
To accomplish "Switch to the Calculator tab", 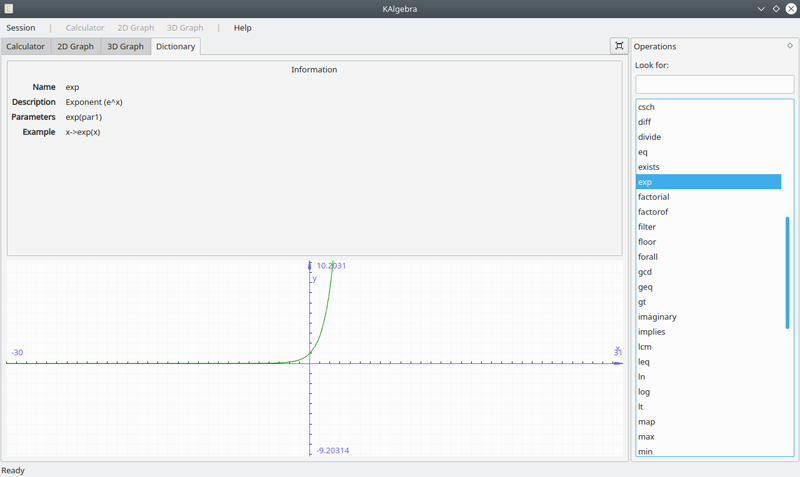I will 25,47.
